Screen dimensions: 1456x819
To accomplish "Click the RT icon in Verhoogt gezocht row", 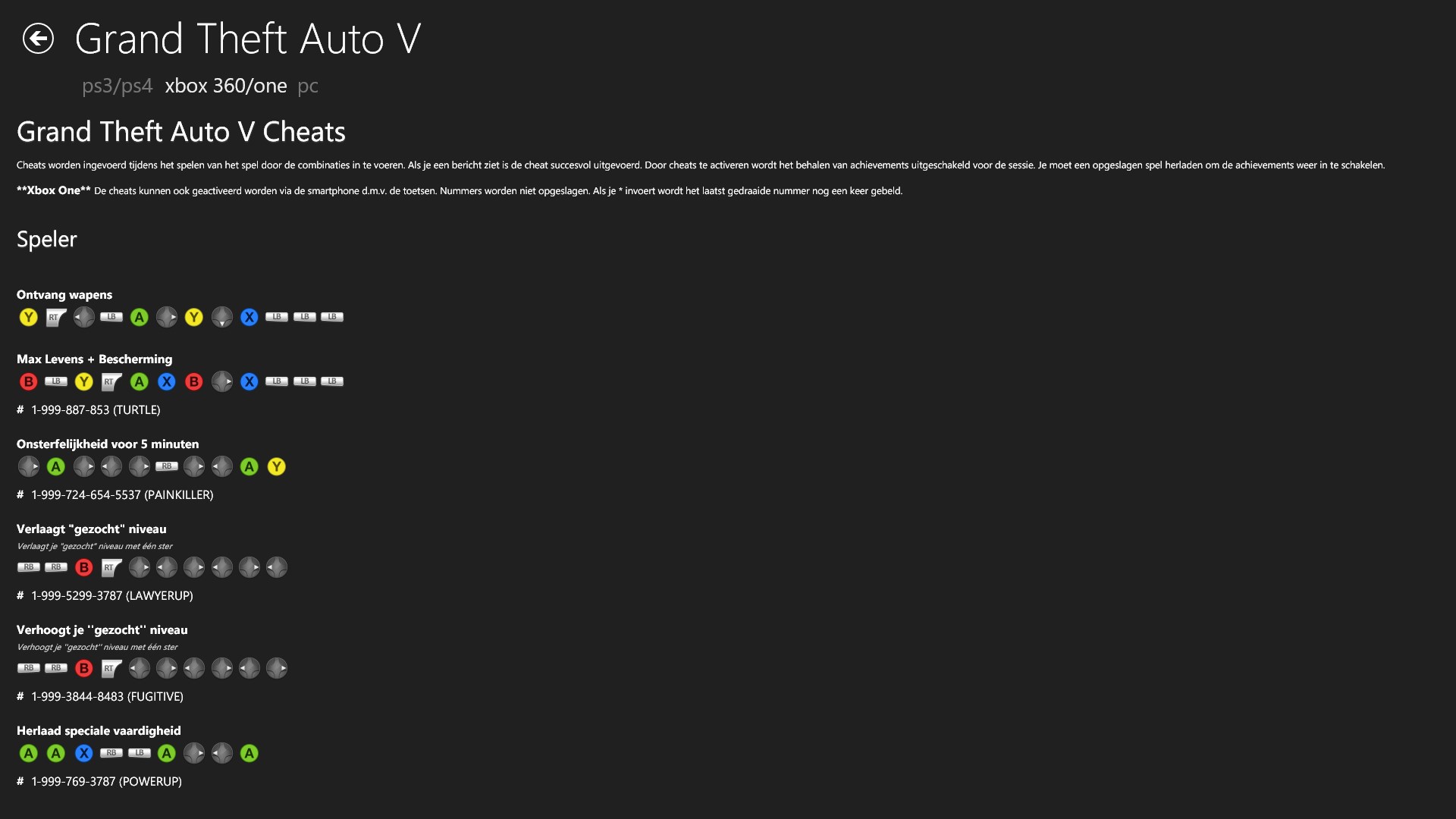I will (x=111, y=668).
